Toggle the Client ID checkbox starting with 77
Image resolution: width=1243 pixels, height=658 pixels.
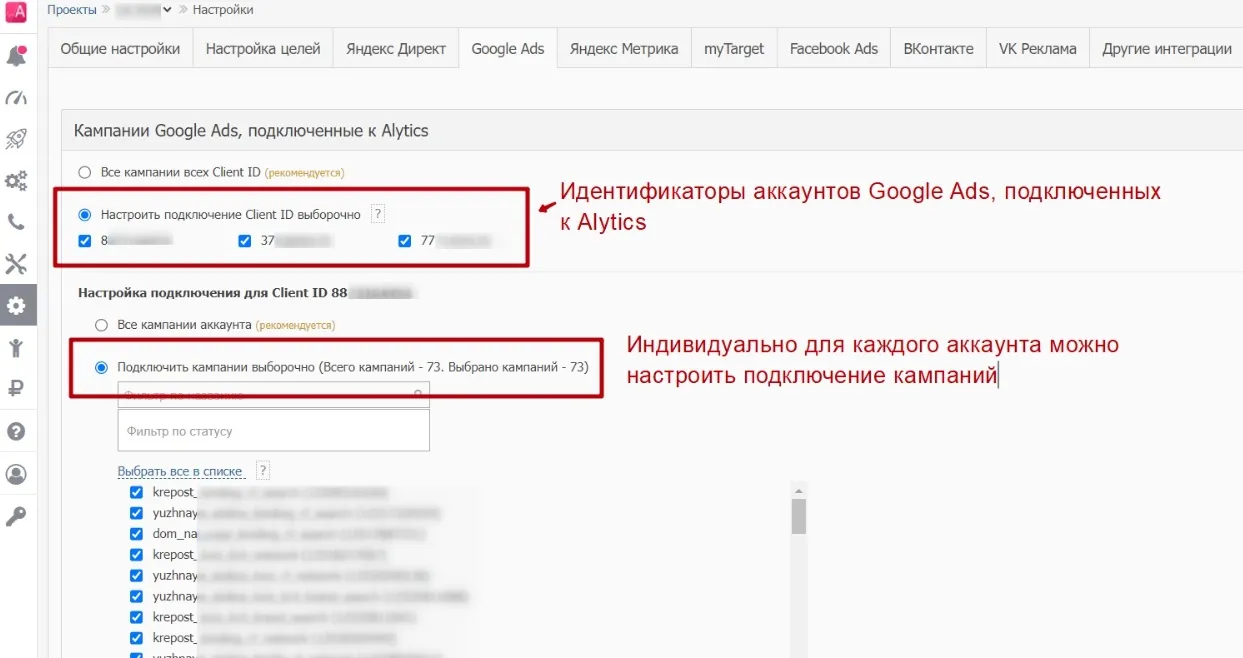pos(405,240)
